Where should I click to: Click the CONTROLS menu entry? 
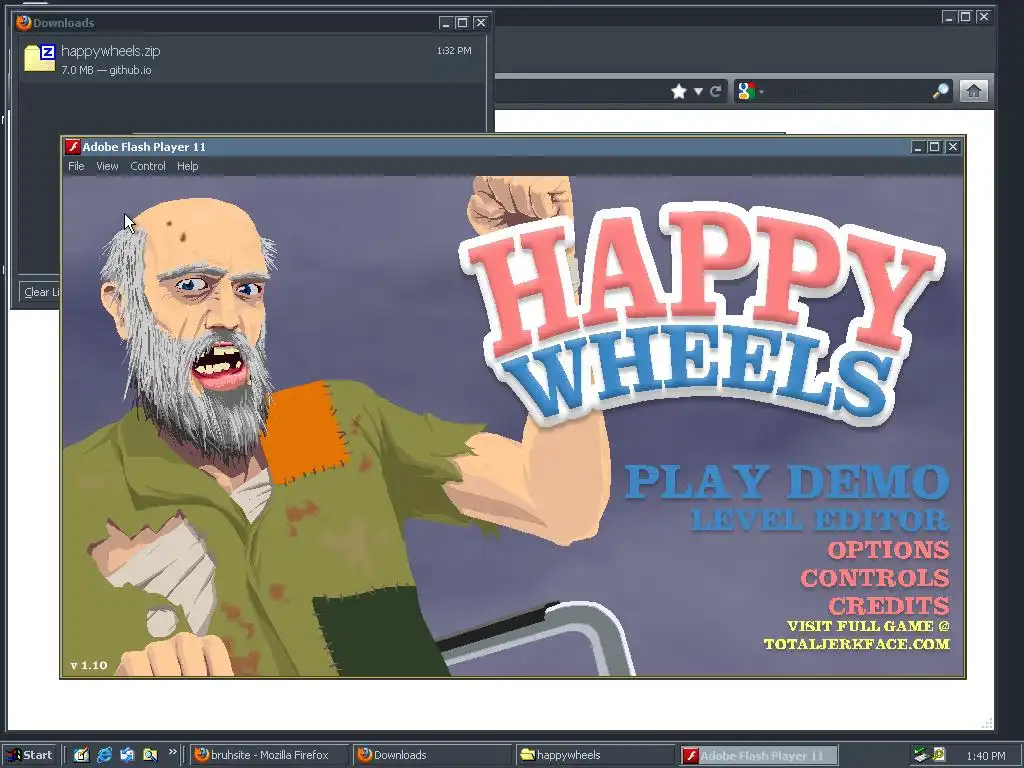[x=875, y=578]
